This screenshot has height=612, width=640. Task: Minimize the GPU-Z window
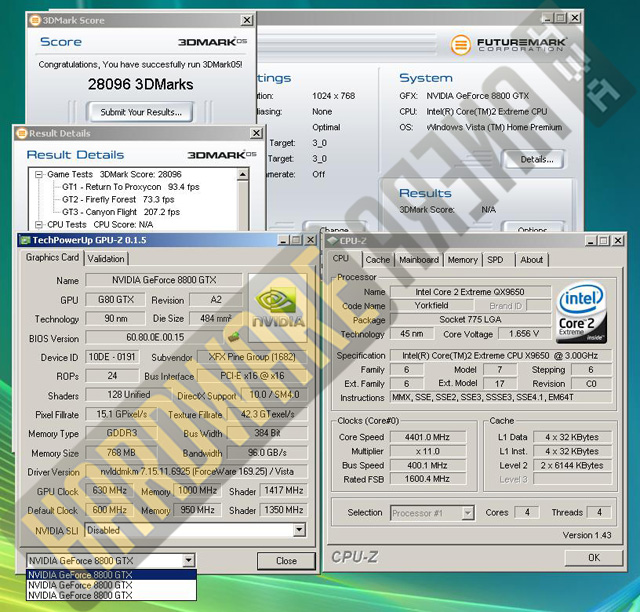coord(283,240)
